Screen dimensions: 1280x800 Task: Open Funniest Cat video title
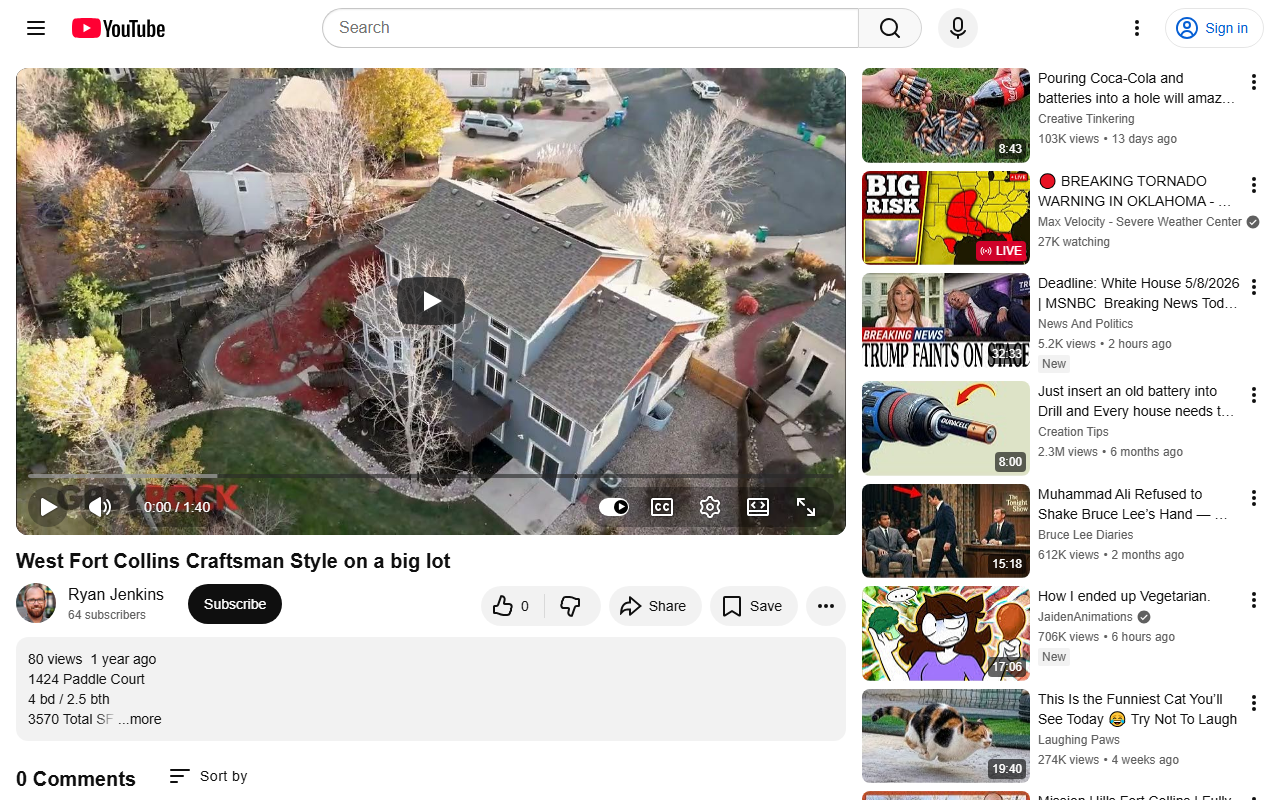point(1138,709)
